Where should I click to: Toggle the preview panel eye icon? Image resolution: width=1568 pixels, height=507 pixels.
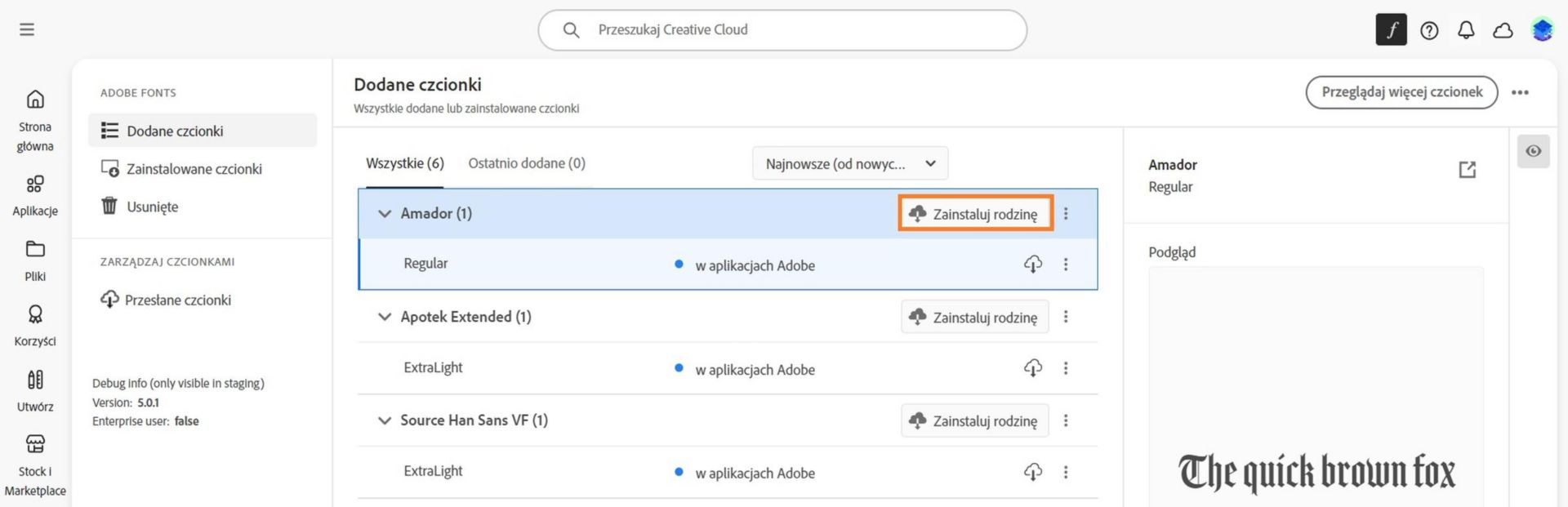1534,151
